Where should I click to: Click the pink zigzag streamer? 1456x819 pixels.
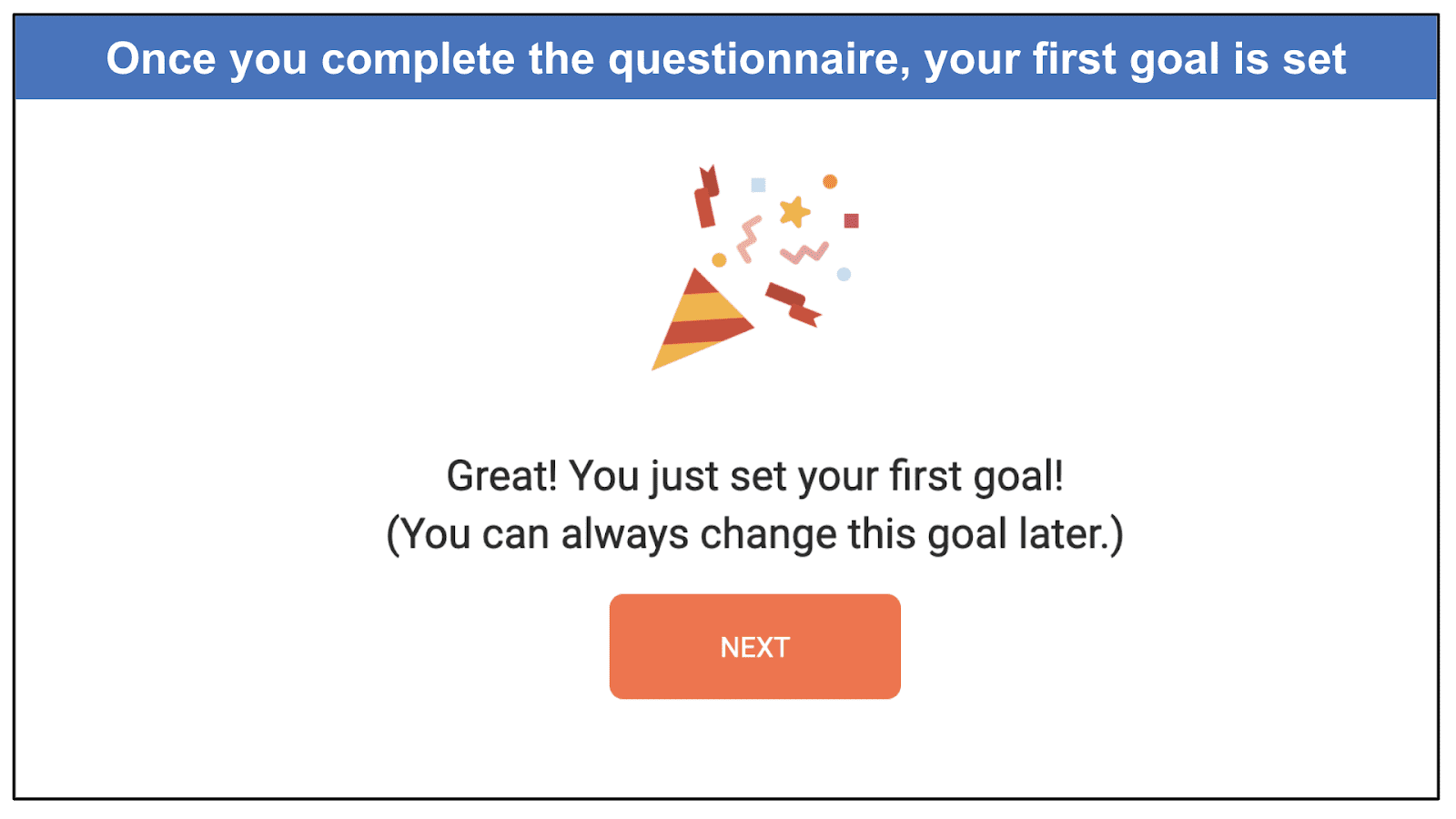pos(804,253)
